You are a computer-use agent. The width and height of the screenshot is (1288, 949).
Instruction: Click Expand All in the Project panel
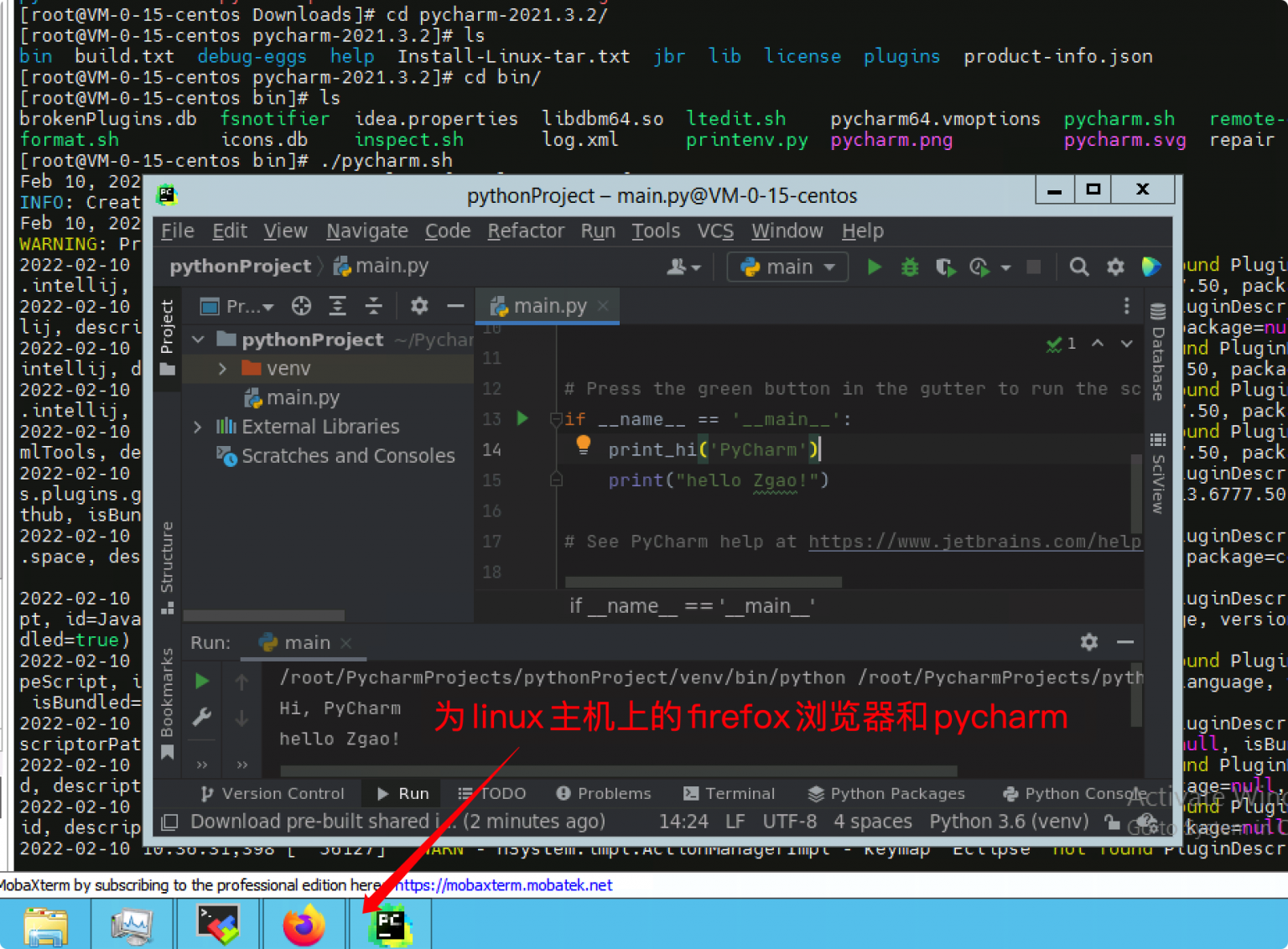tap(337, 306)
